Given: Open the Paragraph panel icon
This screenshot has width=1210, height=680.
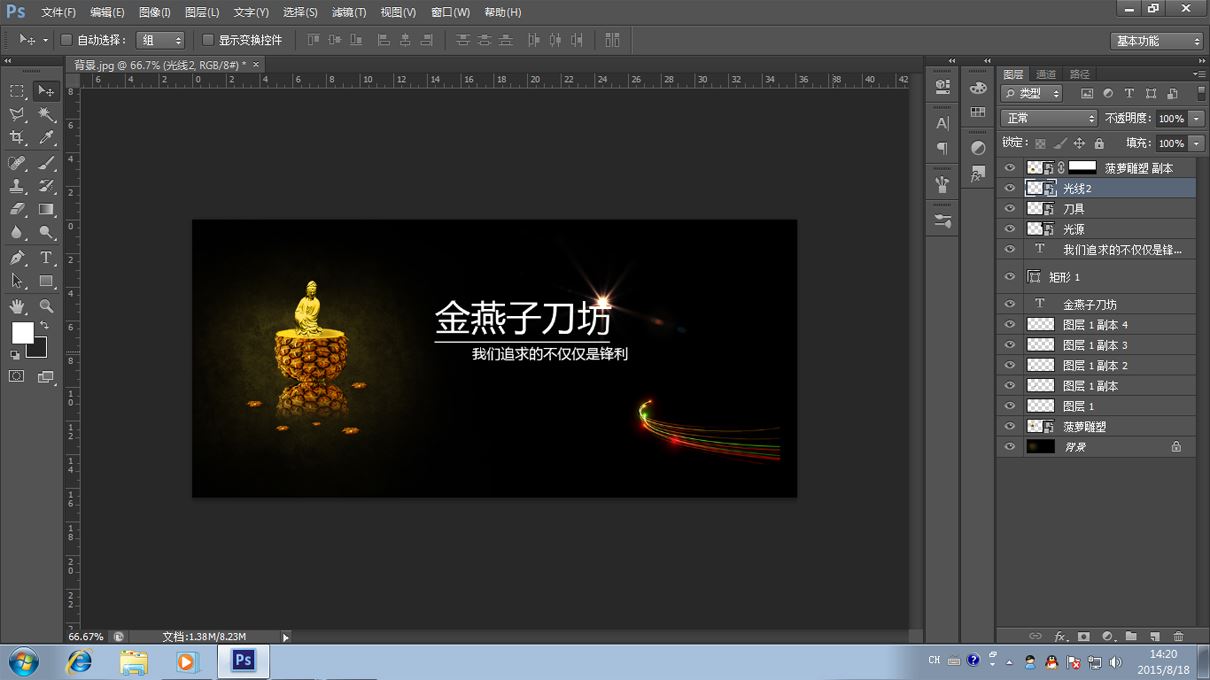Looking at the screenshot, I should 942,148.
